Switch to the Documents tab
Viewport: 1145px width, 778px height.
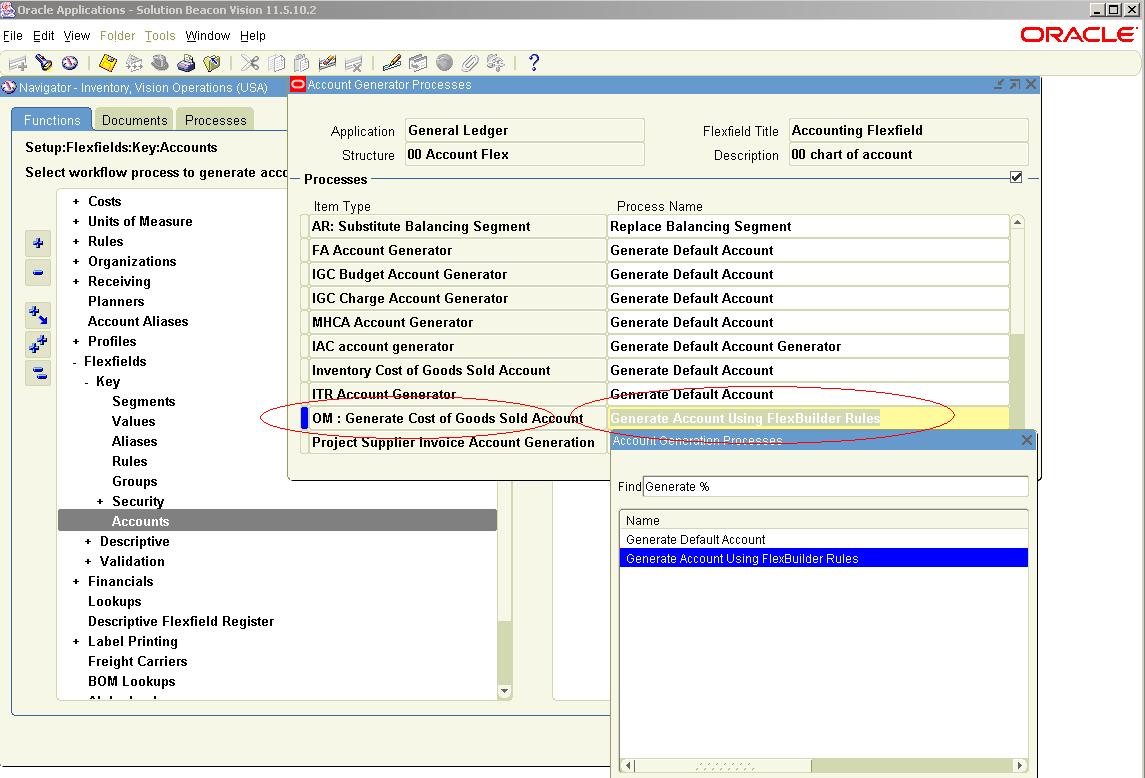pos(134,120)
